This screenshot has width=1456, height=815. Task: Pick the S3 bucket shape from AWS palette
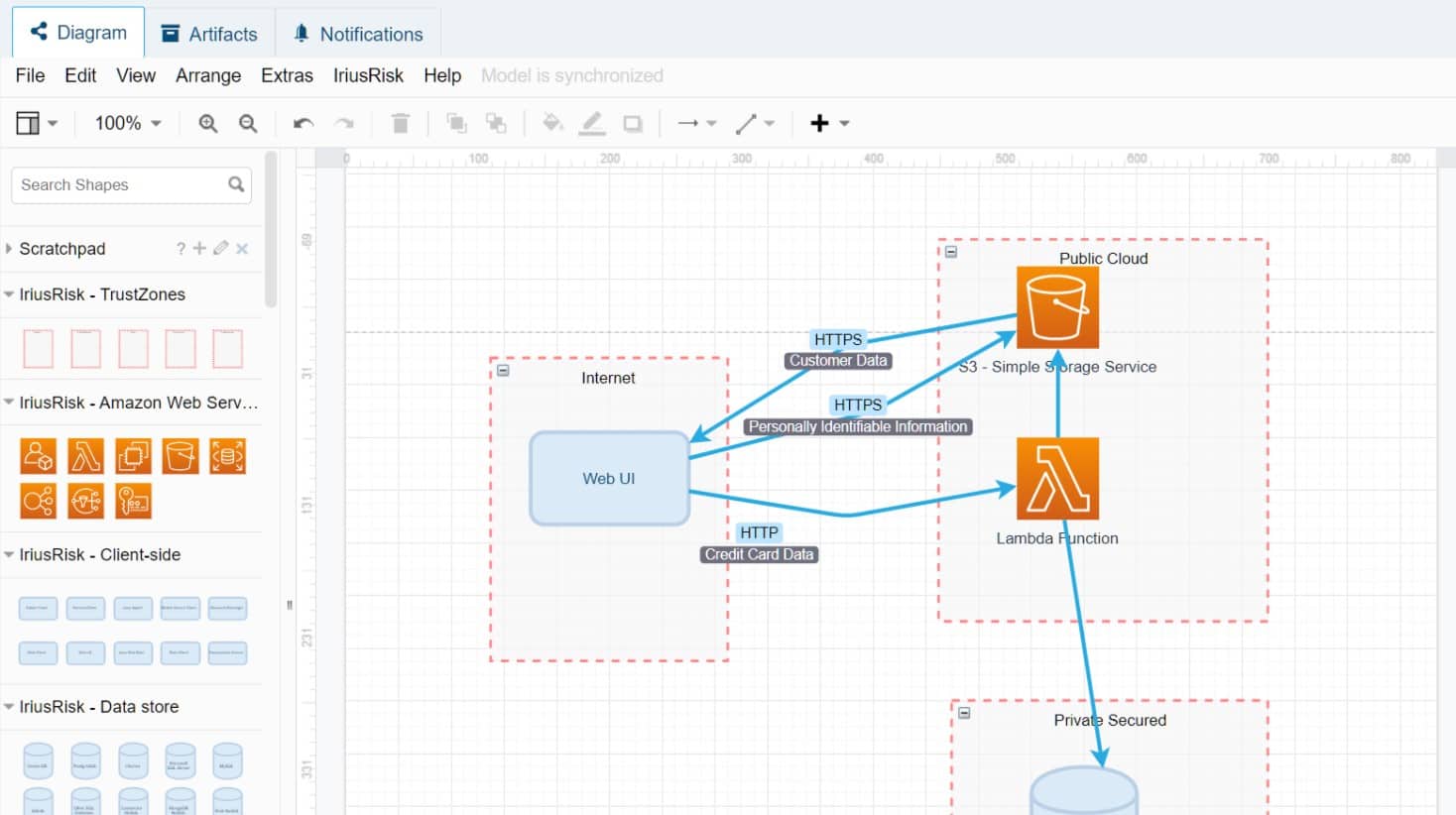[181, 456]
